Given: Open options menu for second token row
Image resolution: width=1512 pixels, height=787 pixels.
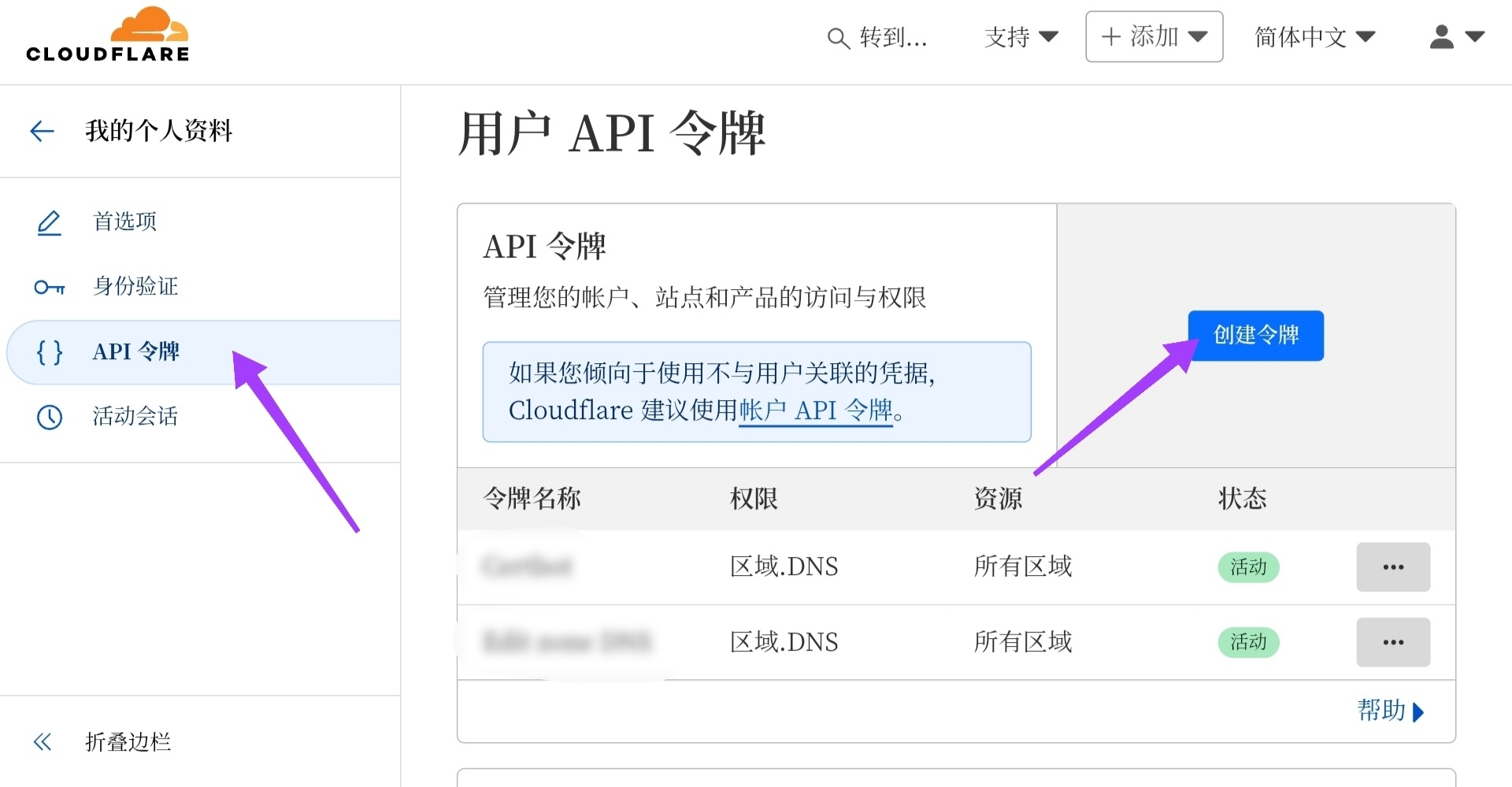Looking at the screenshot, I should coord(1392,642).
